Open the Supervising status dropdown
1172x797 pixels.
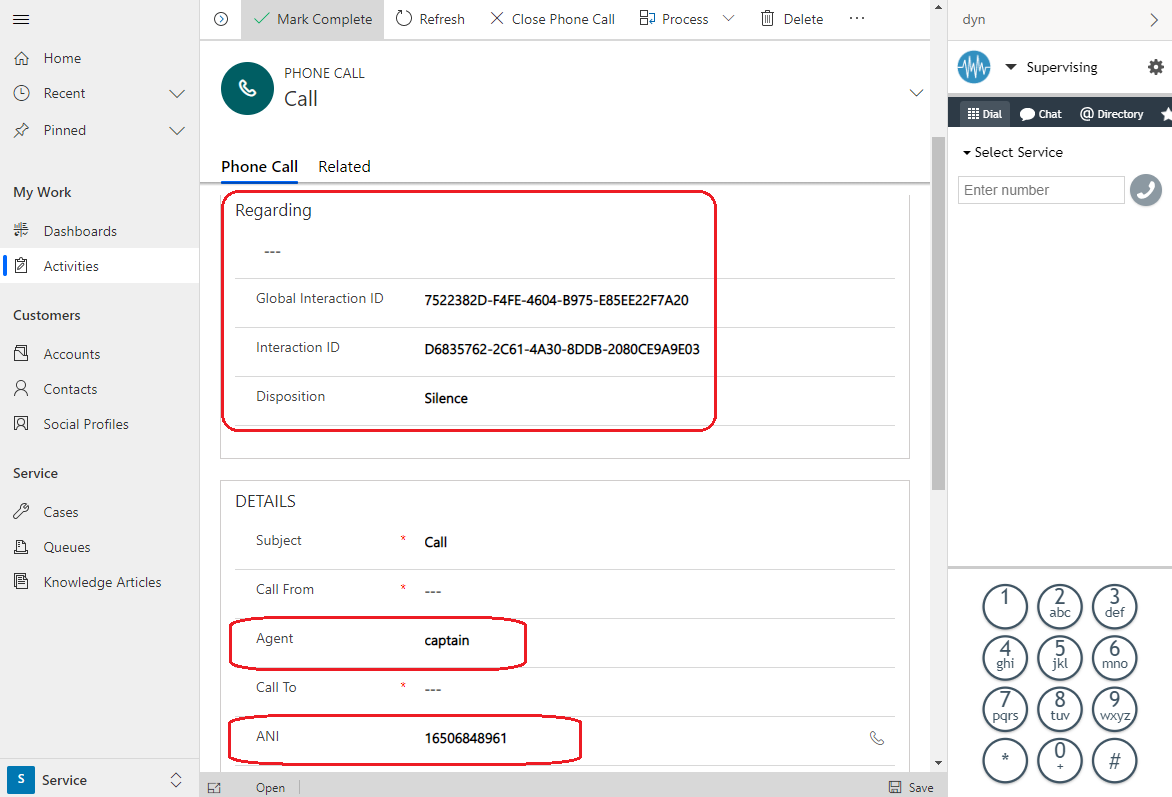pos(1011,67)
